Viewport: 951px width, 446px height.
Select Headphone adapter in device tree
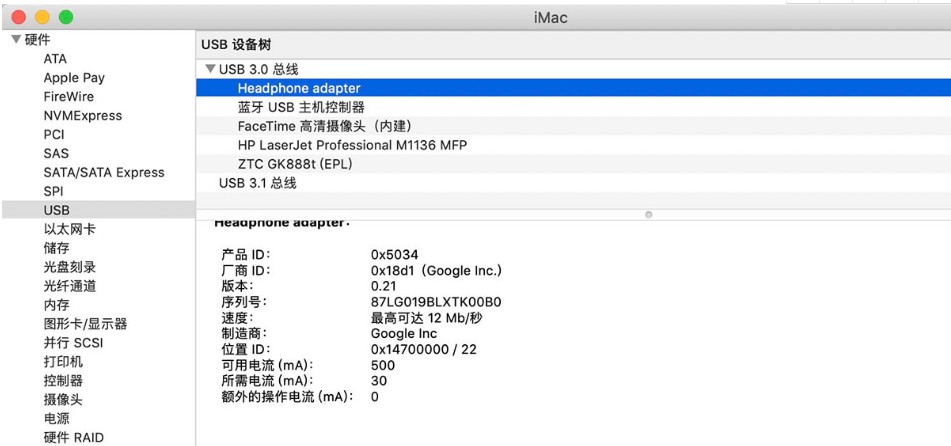[x=299, y=89]
